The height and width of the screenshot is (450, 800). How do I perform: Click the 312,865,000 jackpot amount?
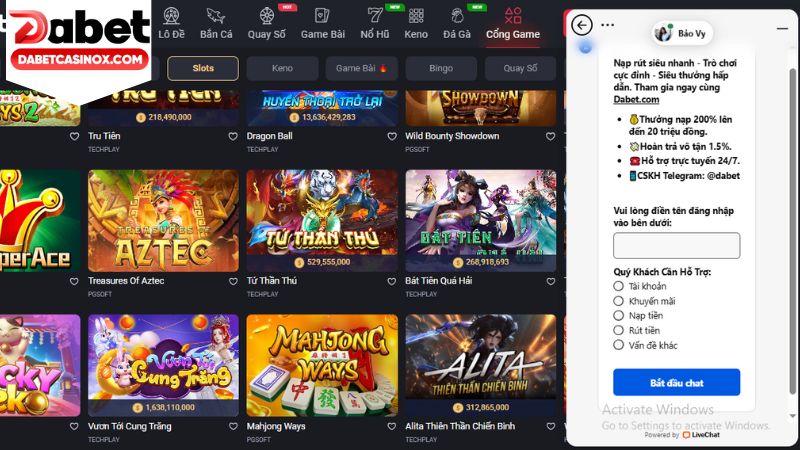[487, 408]
